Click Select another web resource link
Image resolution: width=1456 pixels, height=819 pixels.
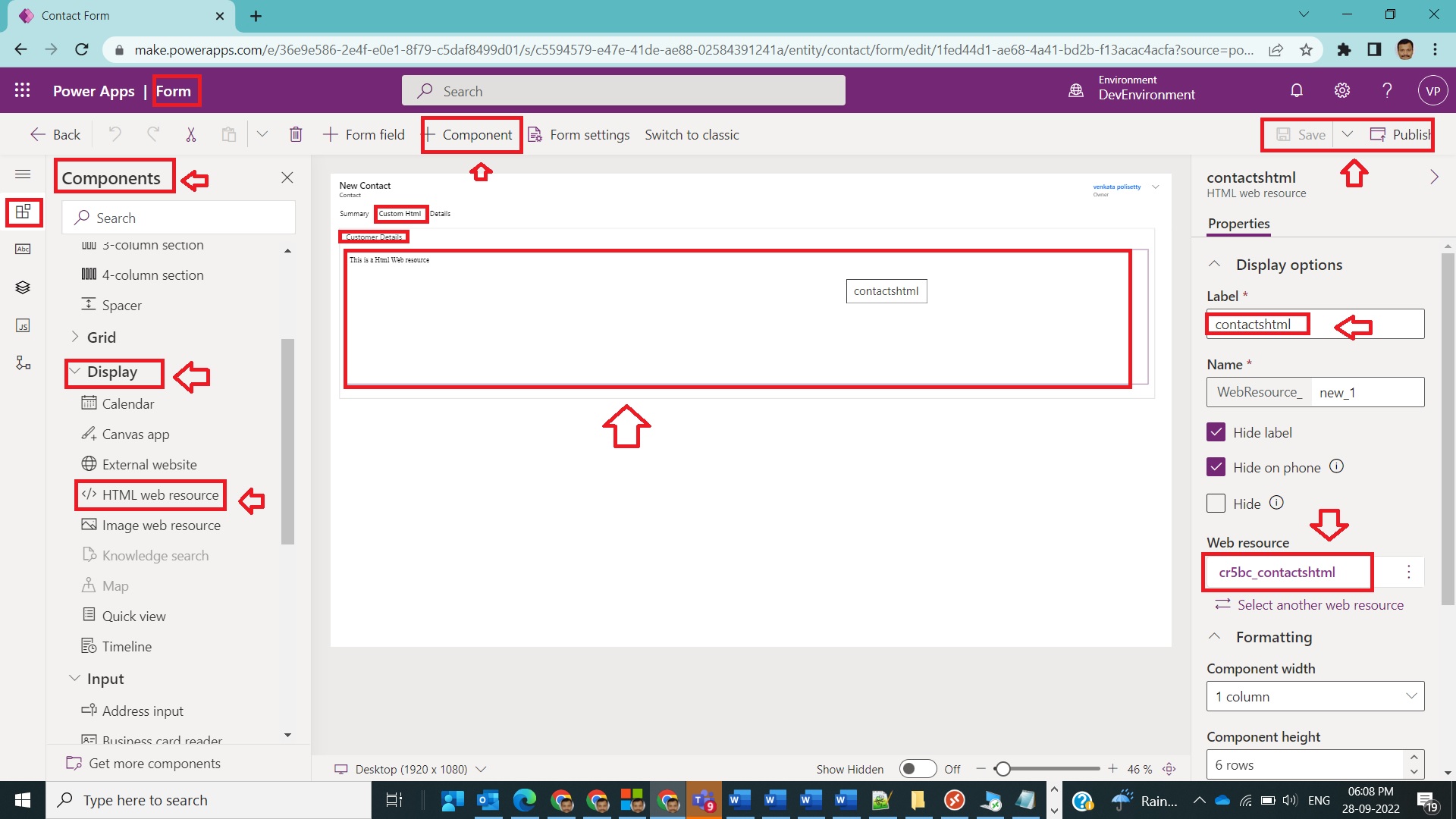tap(1319, 604)
